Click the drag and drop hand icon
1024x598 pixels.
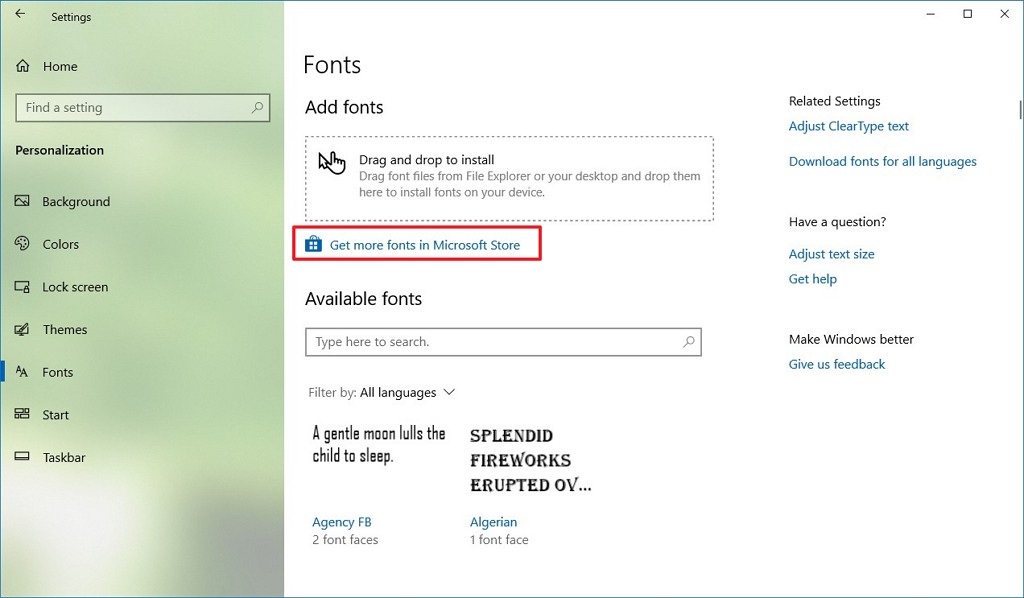pos(332,163)
